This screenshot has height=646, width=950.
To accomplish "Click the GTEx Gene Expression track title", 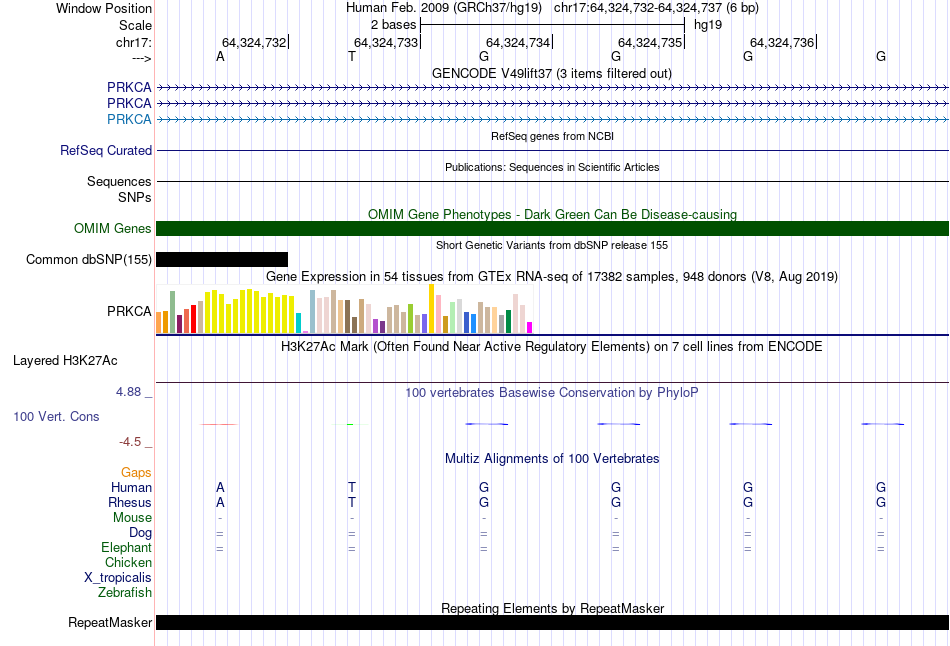I will pyautogui.click(x=552, y=276).
